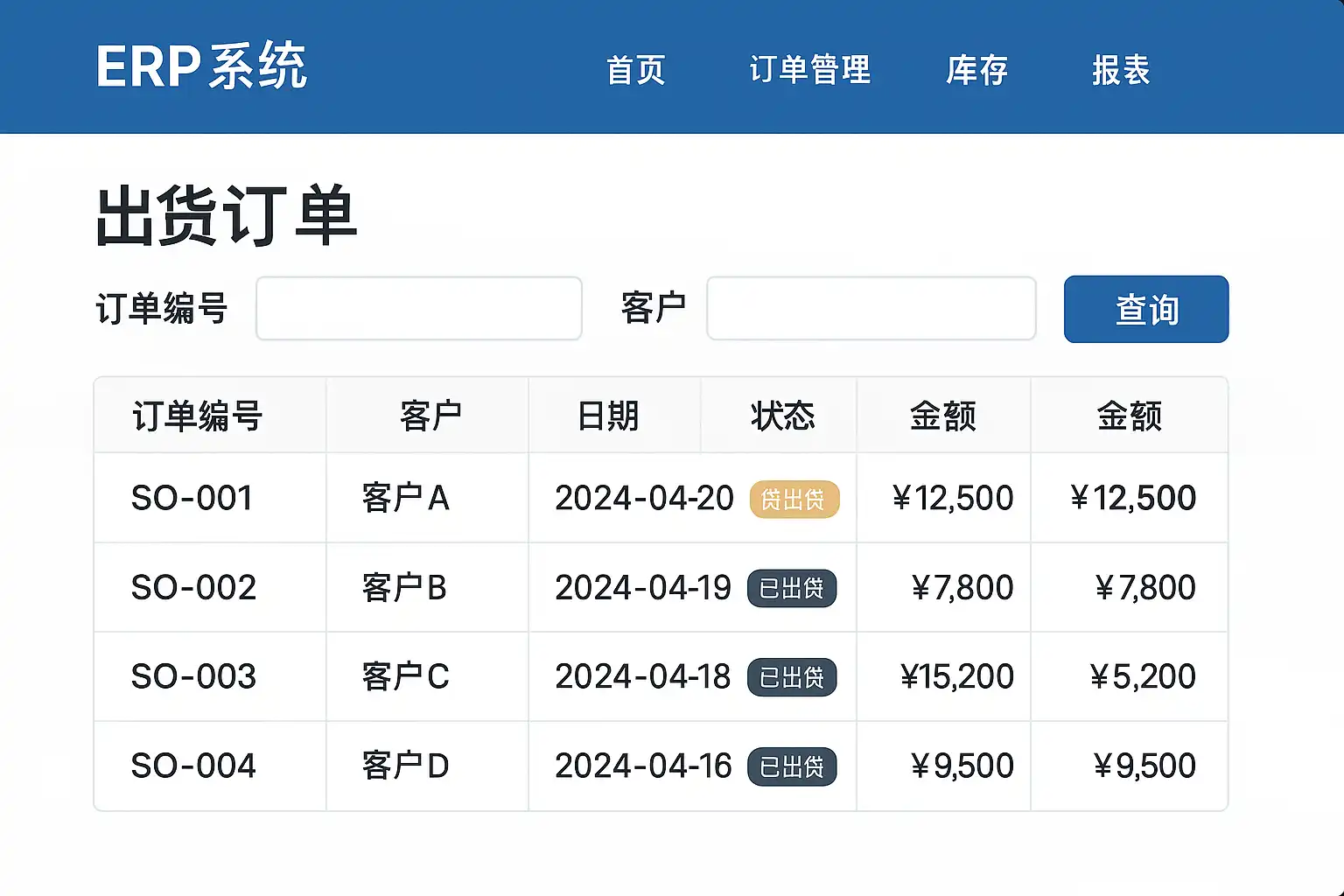Viewport: 1344px width, 896px height.
Task: Click the ERP系统 logo title
Action: point(201,66)
